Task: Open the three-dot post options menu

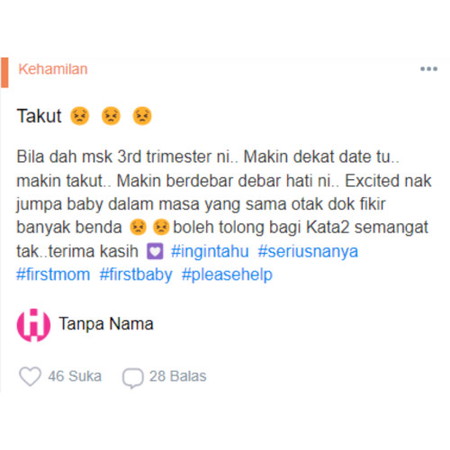Action: [x=429, y=69]
